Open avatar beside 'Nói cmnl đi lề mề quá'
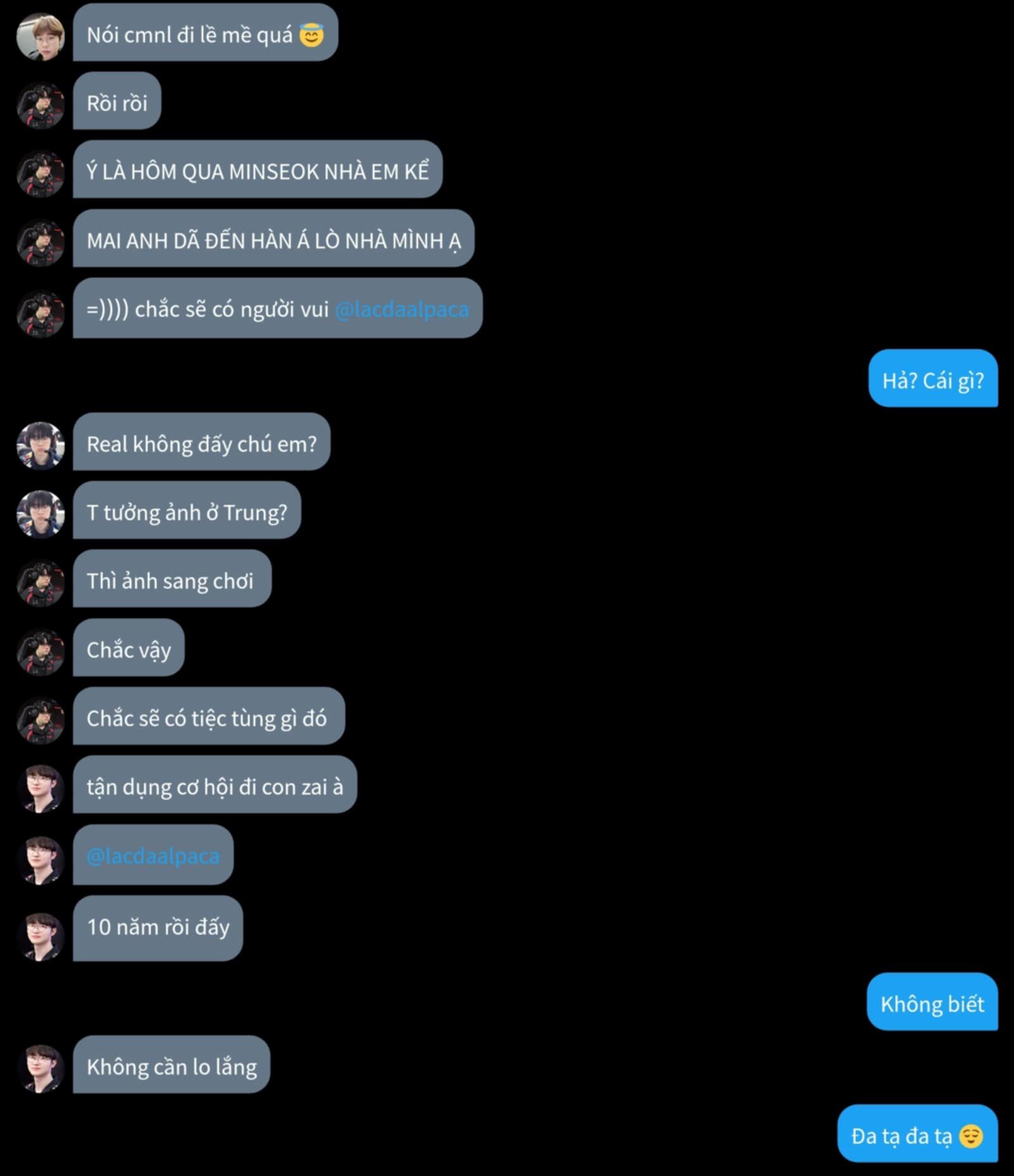The width and height of the screenshot is (1014, 1176). click(41, 37)
